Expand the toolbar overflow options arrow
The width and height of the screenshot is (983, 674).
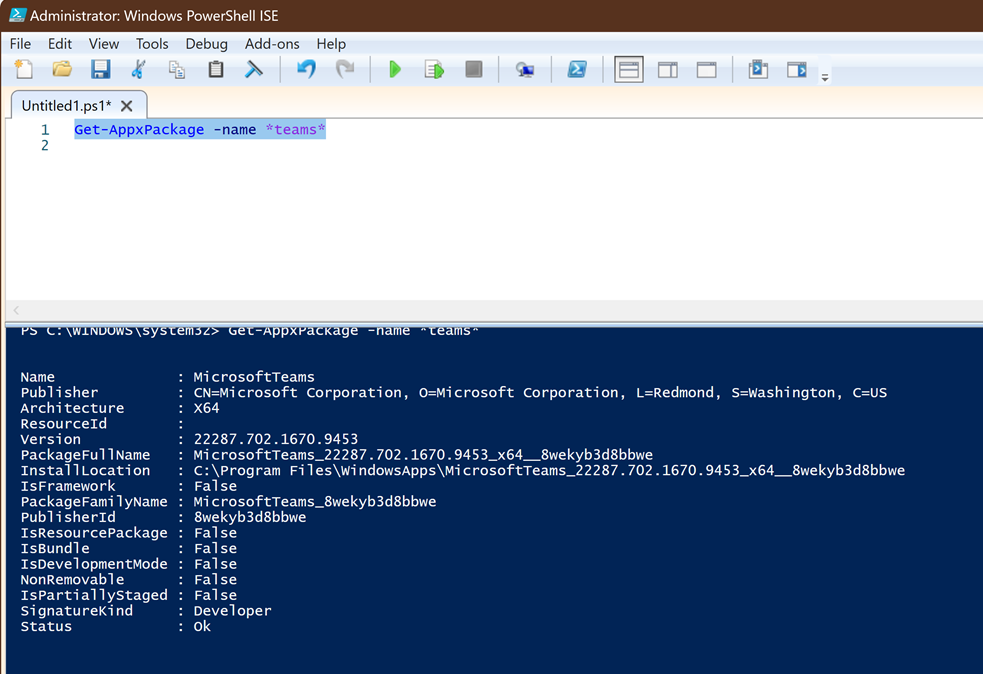[x=825, y=77]
